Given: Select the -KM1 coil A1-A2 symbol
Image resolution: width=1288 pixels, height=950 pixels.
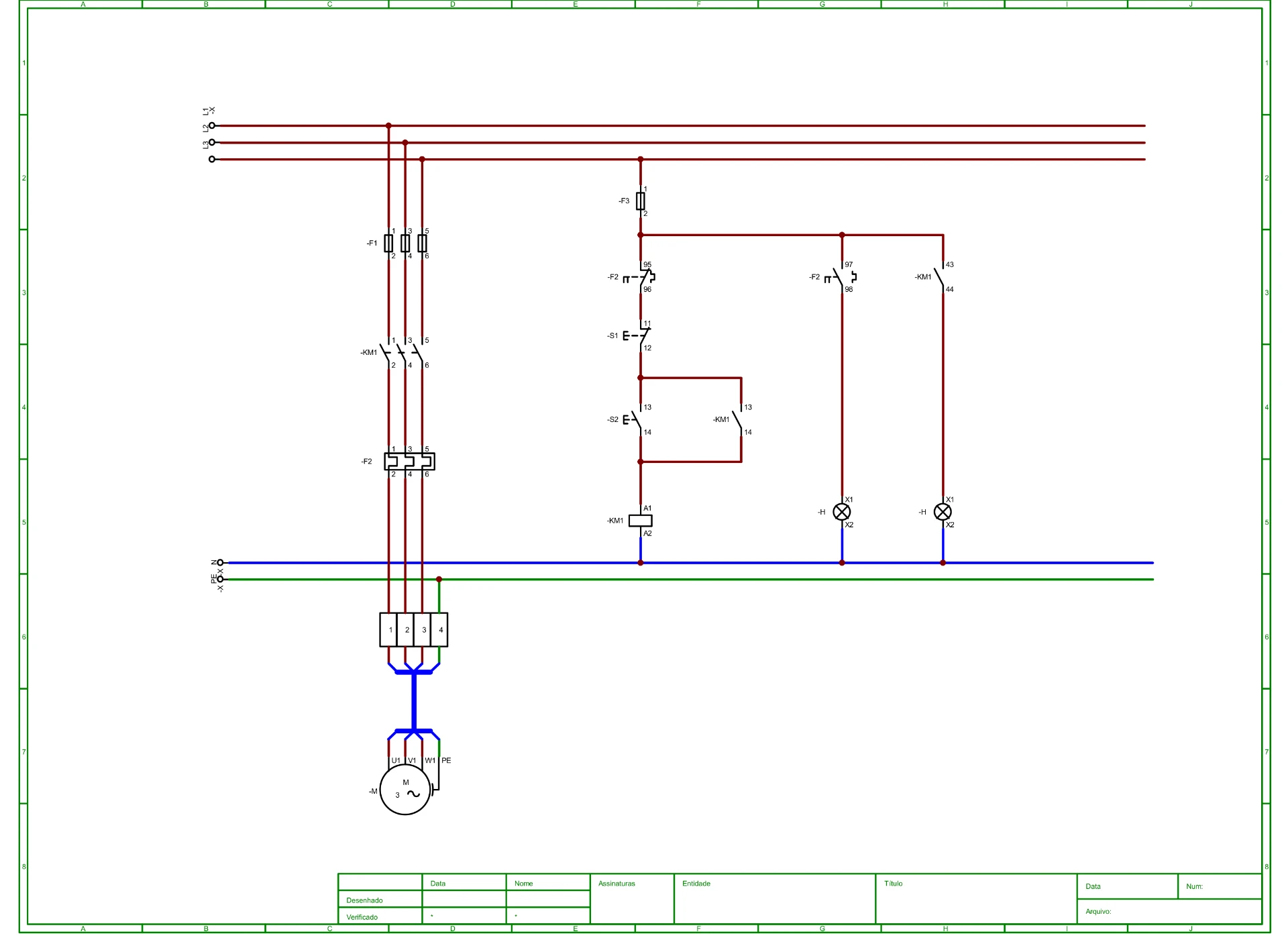Looking at the screenshot, I should click(x=641, y=521).
